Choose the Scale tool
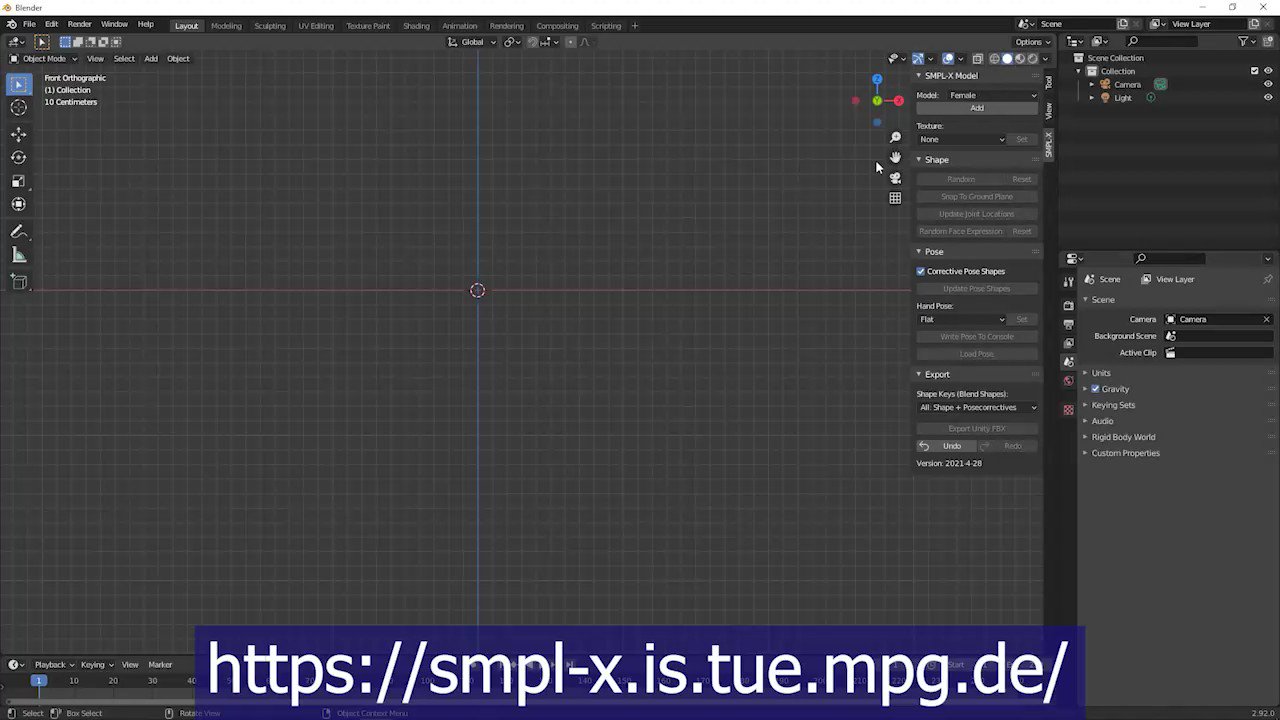 click(19, 181)
